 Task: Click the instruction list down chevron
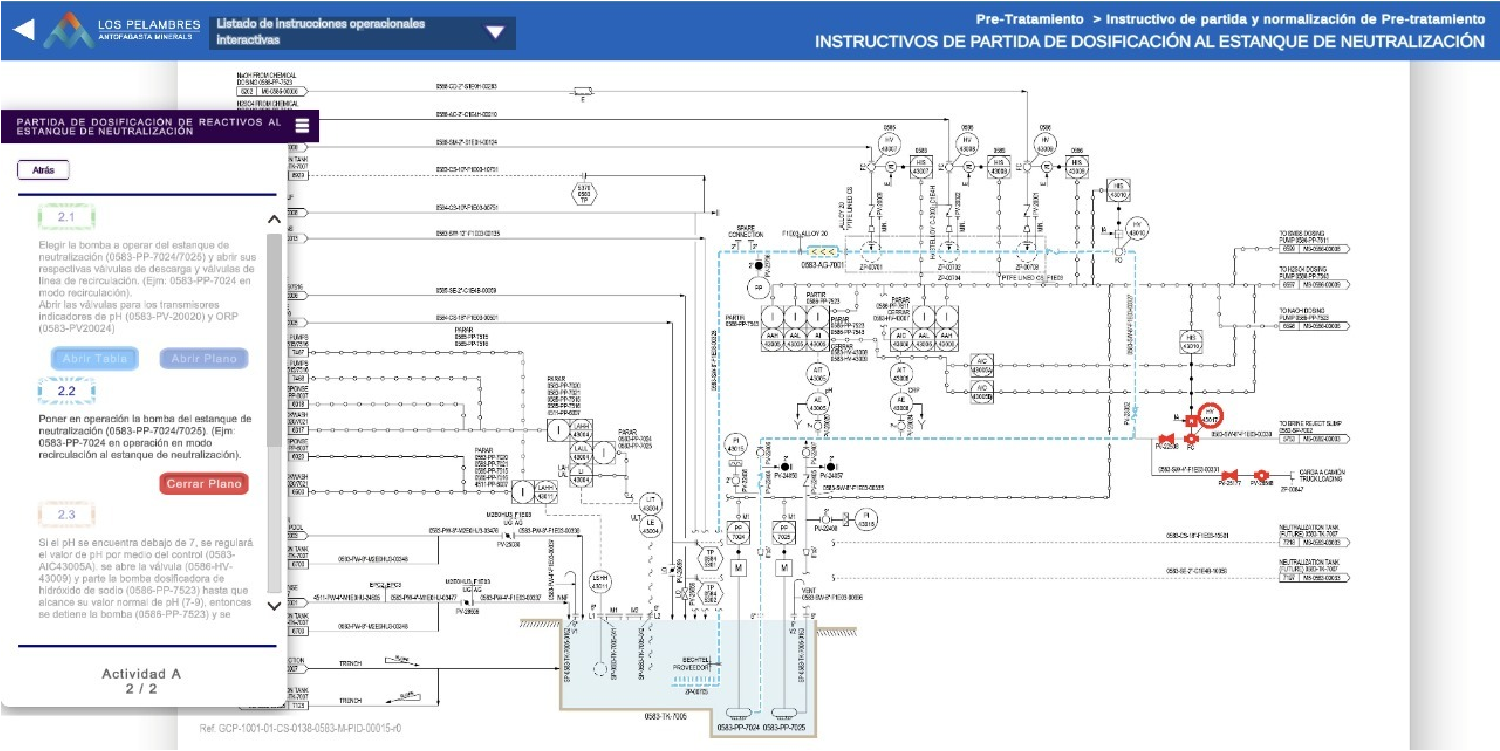pos(275,605)
